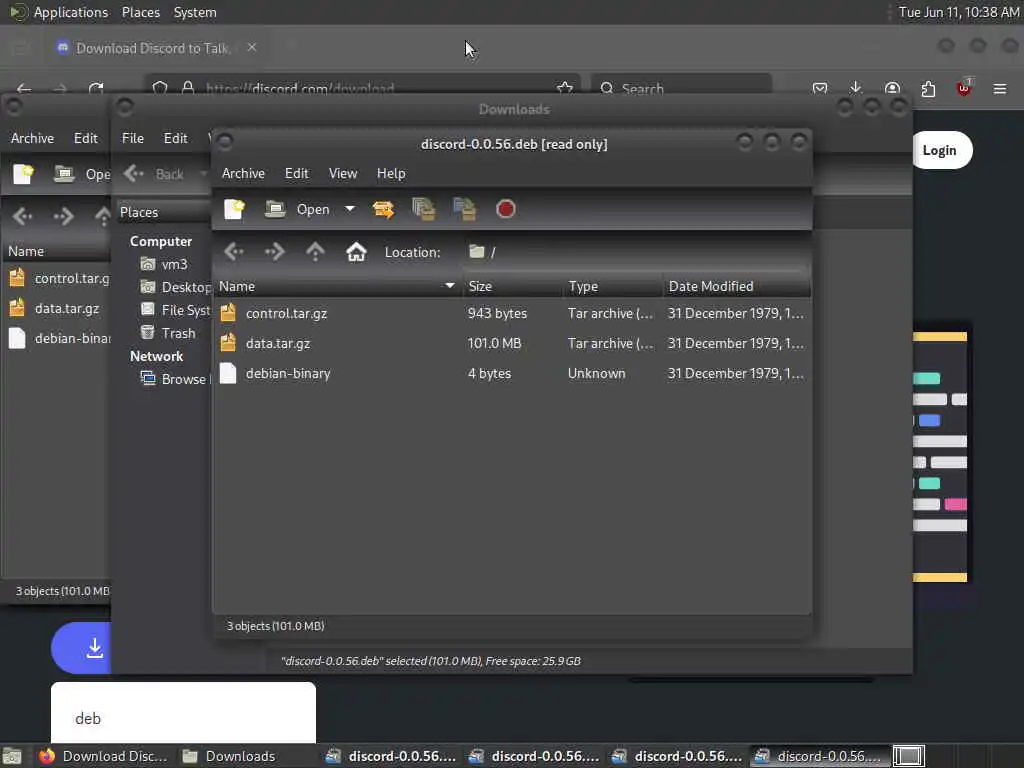Click data.tar.gz archive file icon

click(x=228, y=343)
